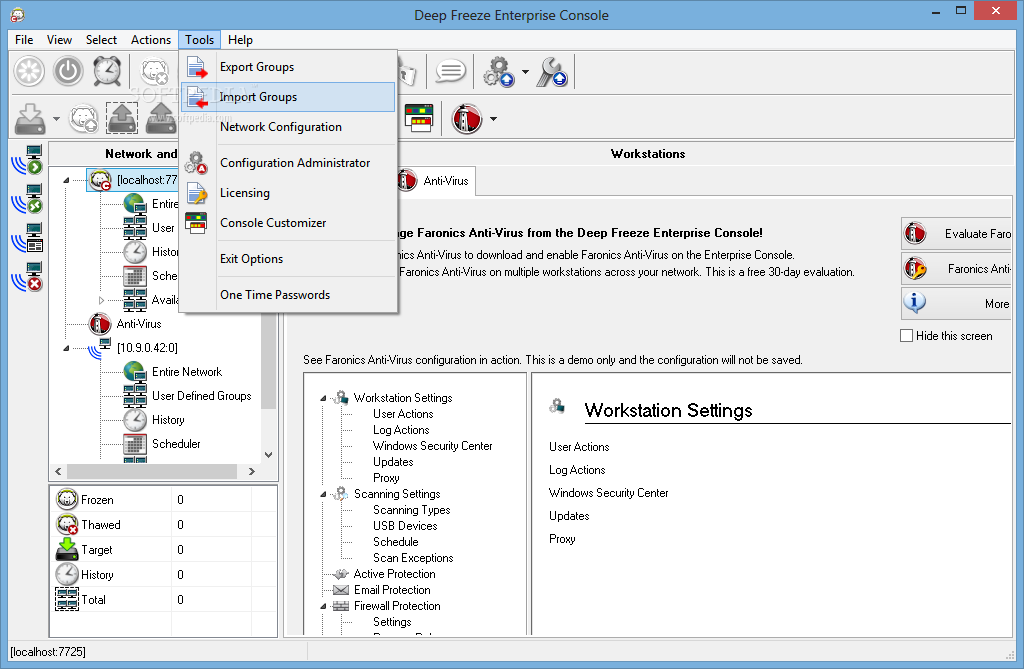The width and height of the screenshot is (1024, 669).
Task: Click the Thawed bear status icon
Action: (67, 524)
